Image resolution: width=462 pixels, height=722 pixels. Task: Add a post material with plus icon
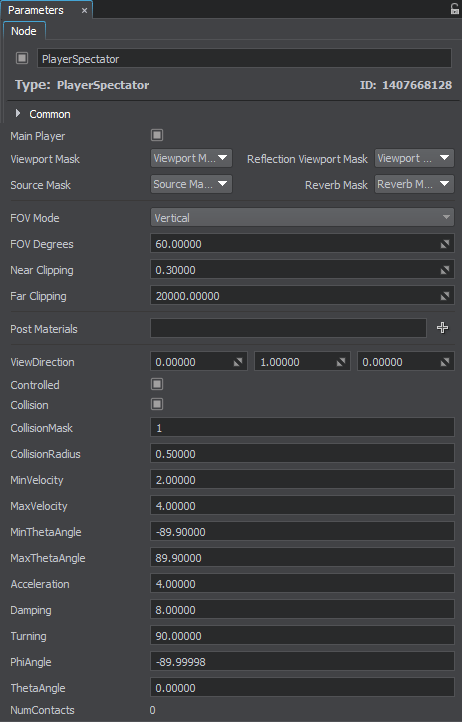click(442, 328)
